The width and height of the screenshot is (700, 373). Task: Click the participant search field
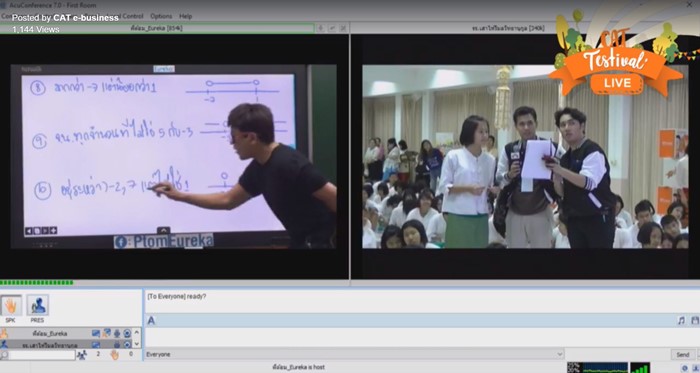point(42,355)
